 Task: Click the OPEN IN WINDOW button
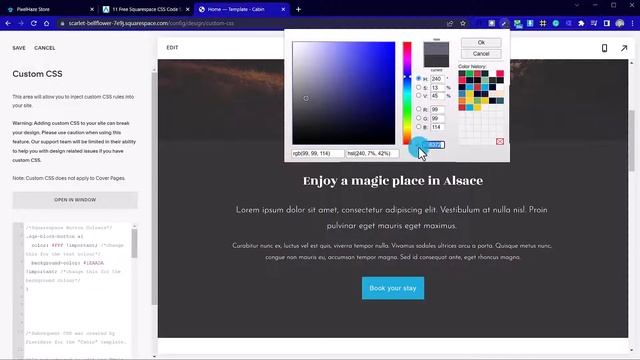pyautogui.click(x=75, y=200)
